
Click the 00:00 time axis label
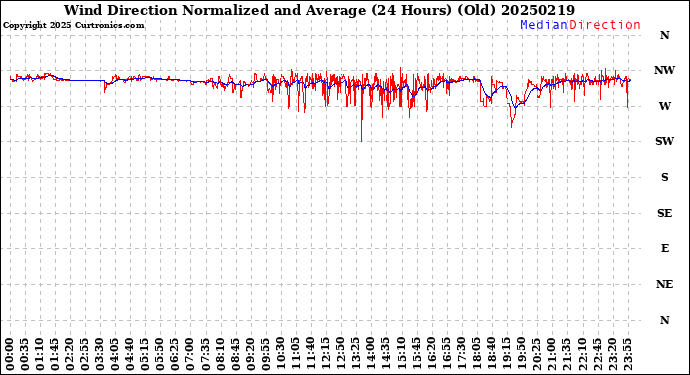(10, 354)
